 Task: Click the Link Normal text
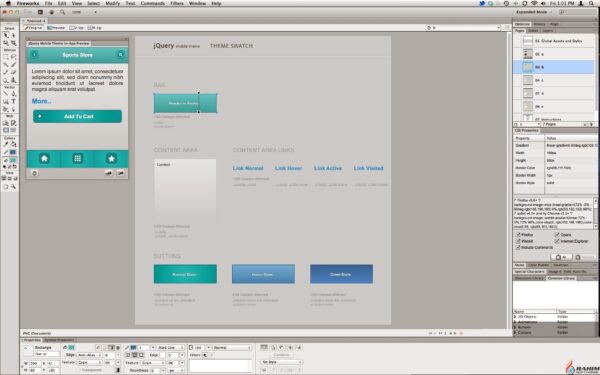tap(248, 168)
